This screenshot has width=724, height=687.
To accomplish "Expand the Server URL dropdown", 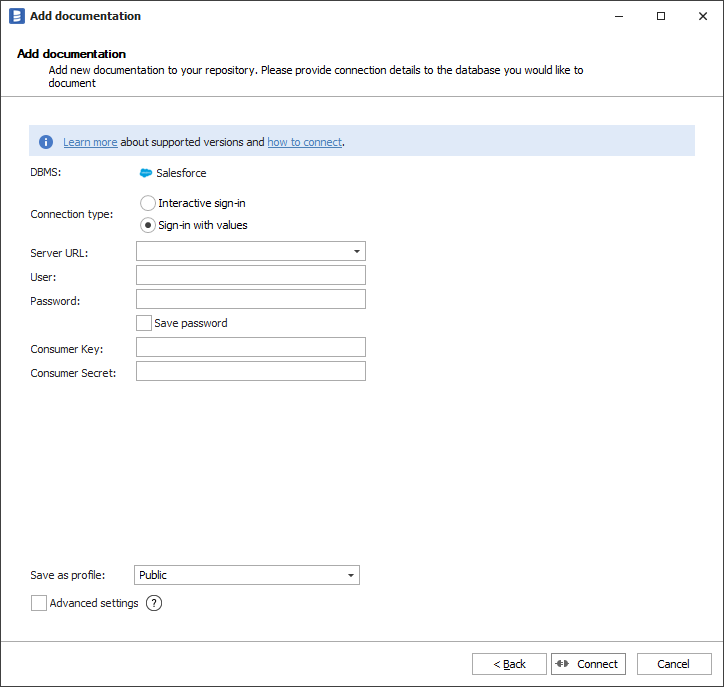I will click(x=357, y=252).
